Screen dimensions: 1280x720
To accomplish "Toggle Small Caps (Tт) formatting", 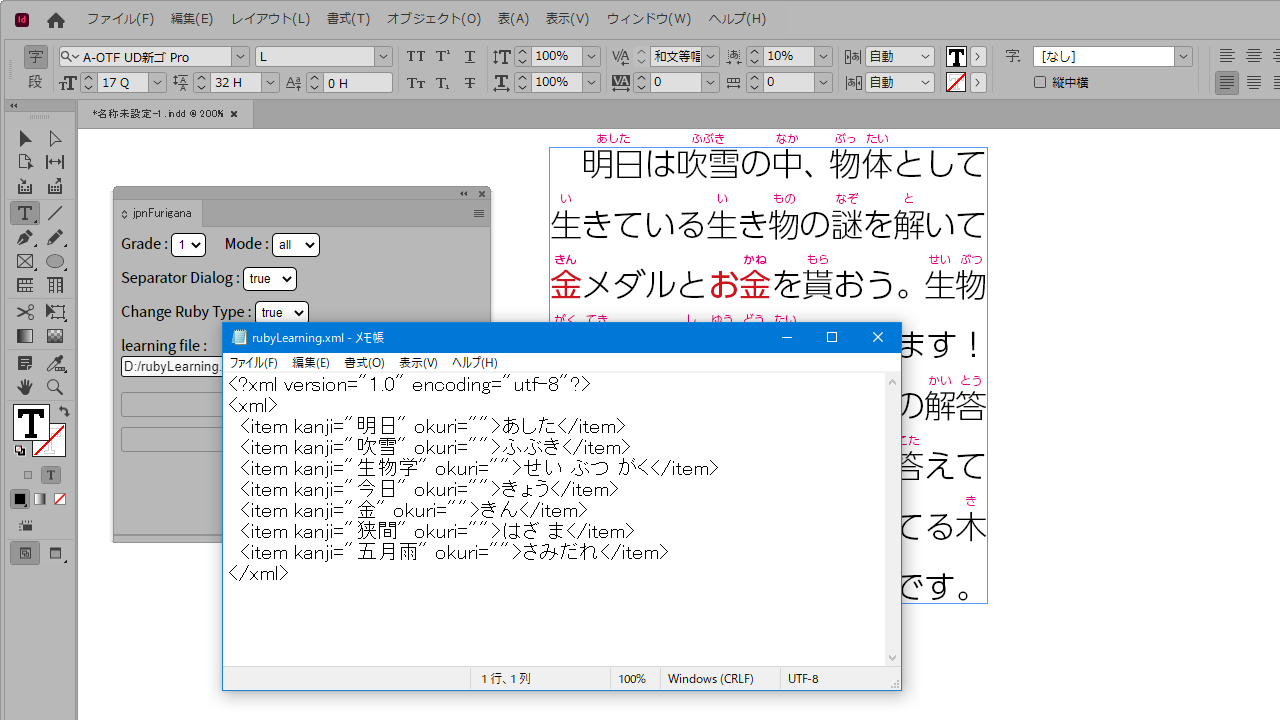I will [x=416, y=83].
